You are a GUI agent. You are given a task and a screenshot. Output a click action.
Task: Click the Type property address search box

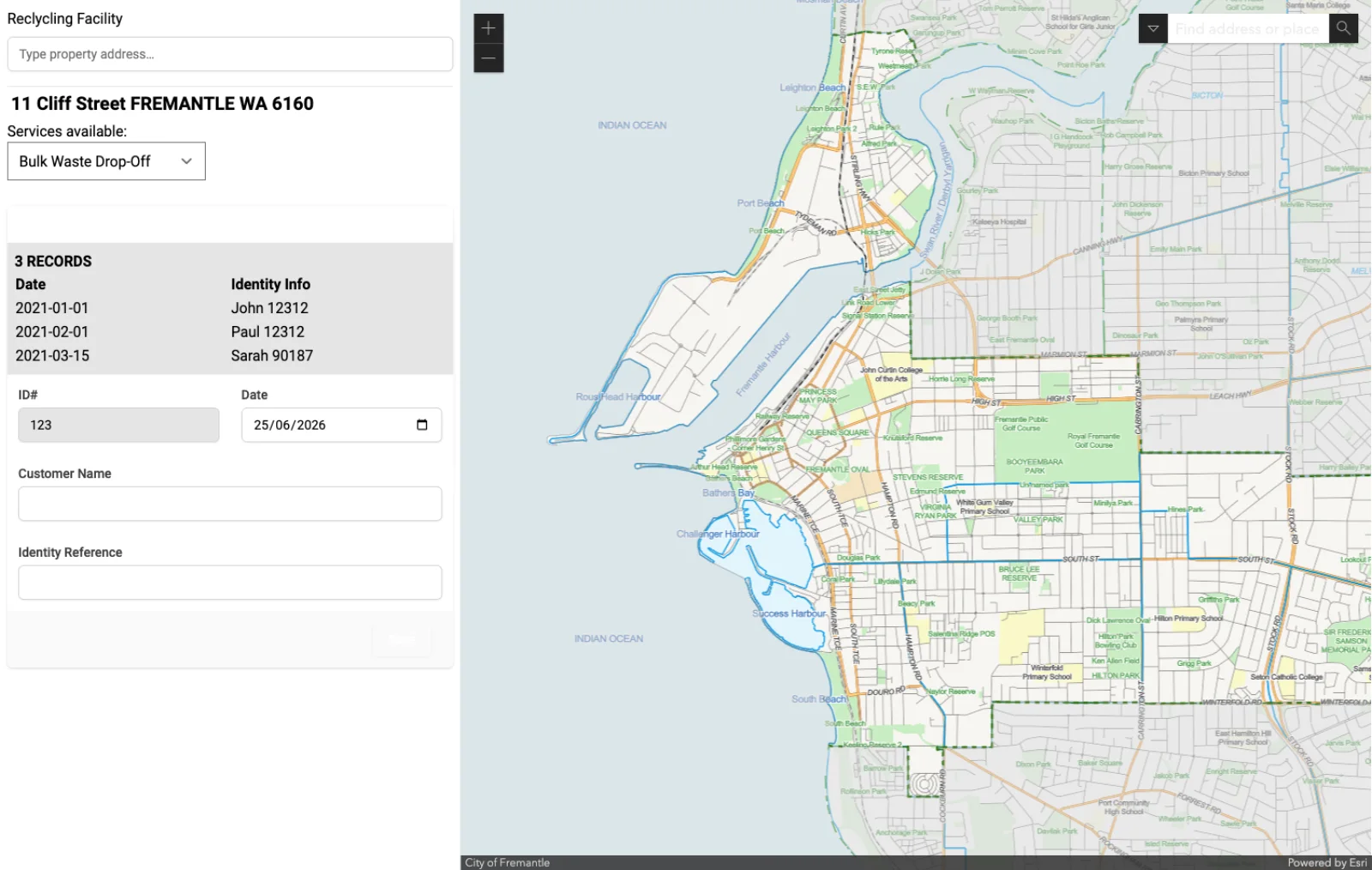coord(230,54)
